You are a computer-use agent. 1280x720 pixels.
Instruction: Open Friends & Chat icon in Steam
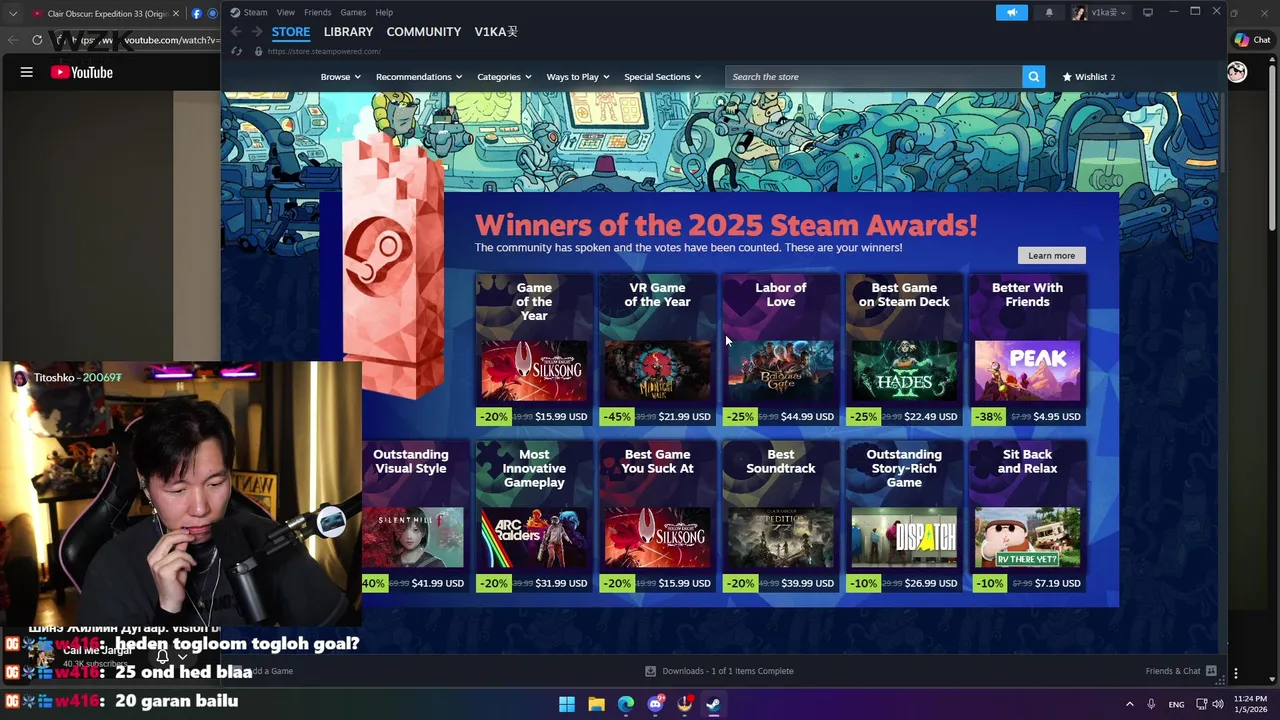[1211, 671]
